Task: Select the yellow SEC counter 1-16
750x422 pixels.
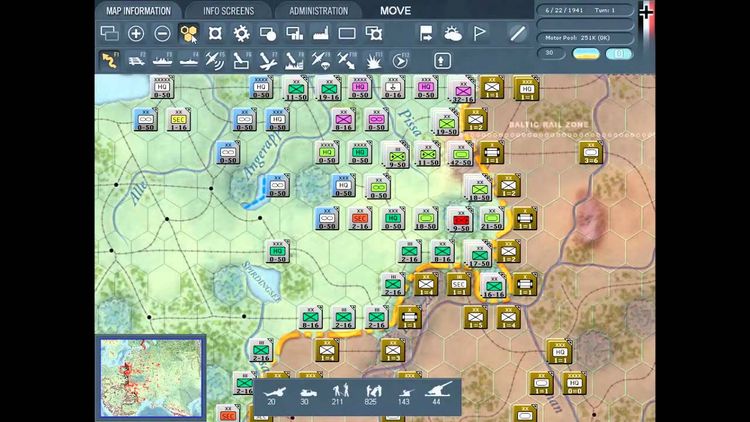Action: pyautogui.click(x=178, y=120)
